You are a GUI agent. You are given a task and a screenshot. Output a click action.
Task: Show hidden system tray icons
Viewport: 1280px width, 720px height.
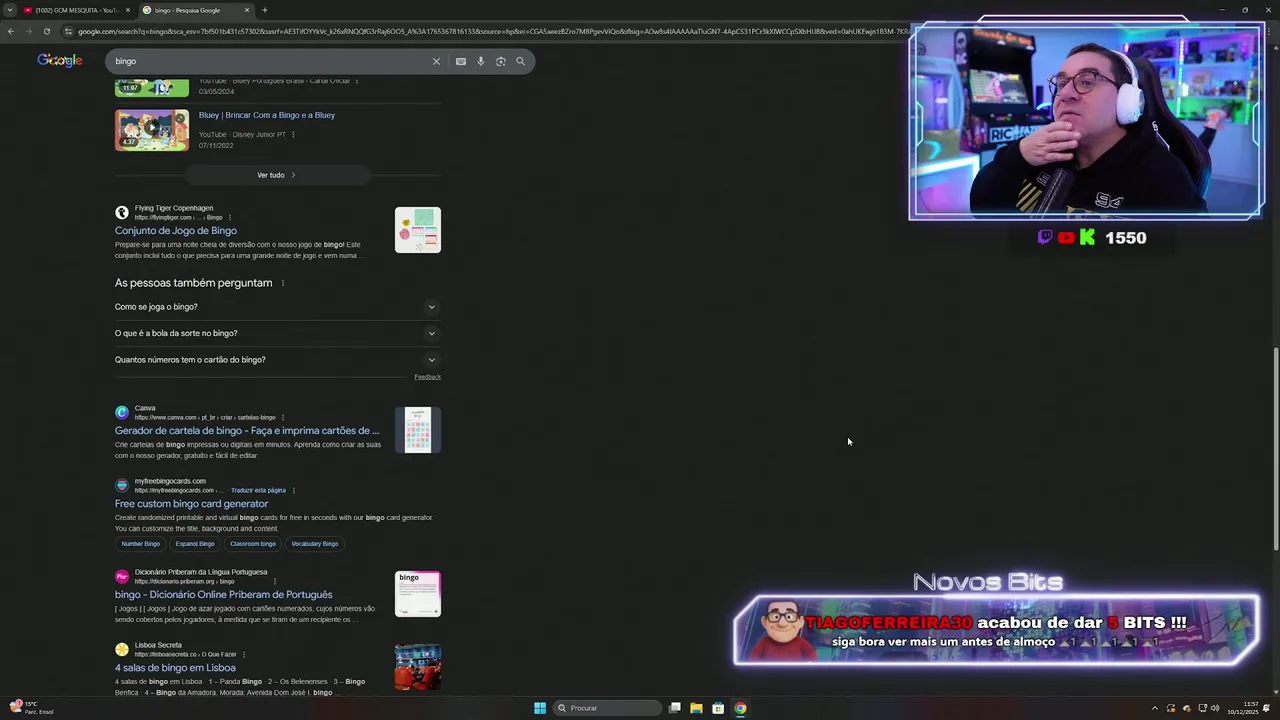coord(1154,708)
